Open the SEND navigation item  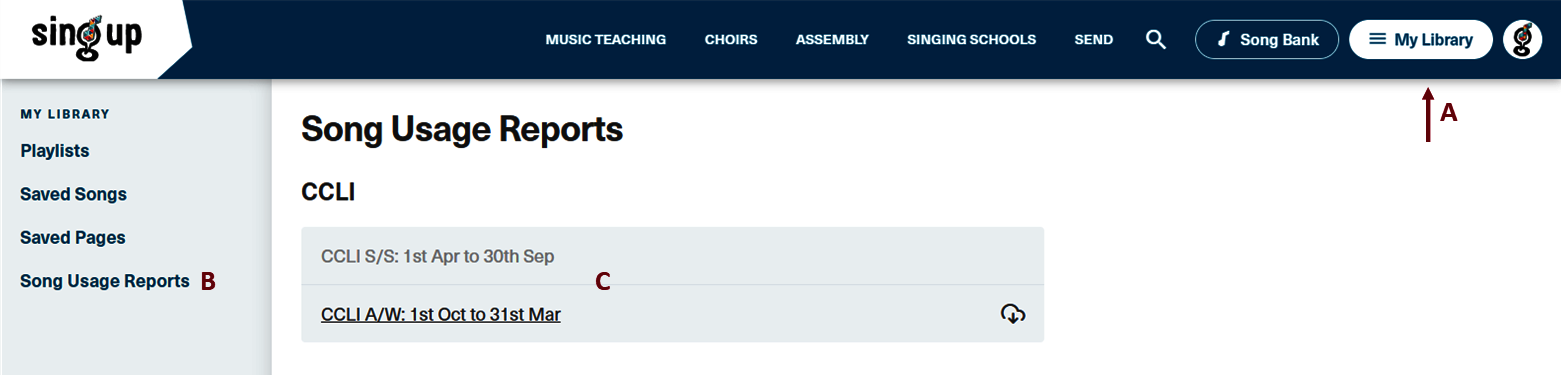point(1094,40)
